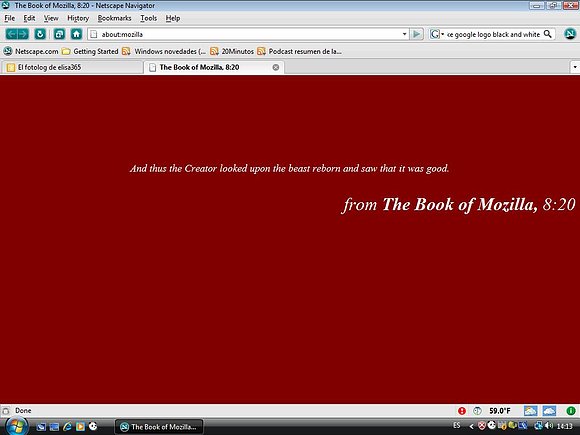Go forward with the Forward arrow button

tap(23, 34)
